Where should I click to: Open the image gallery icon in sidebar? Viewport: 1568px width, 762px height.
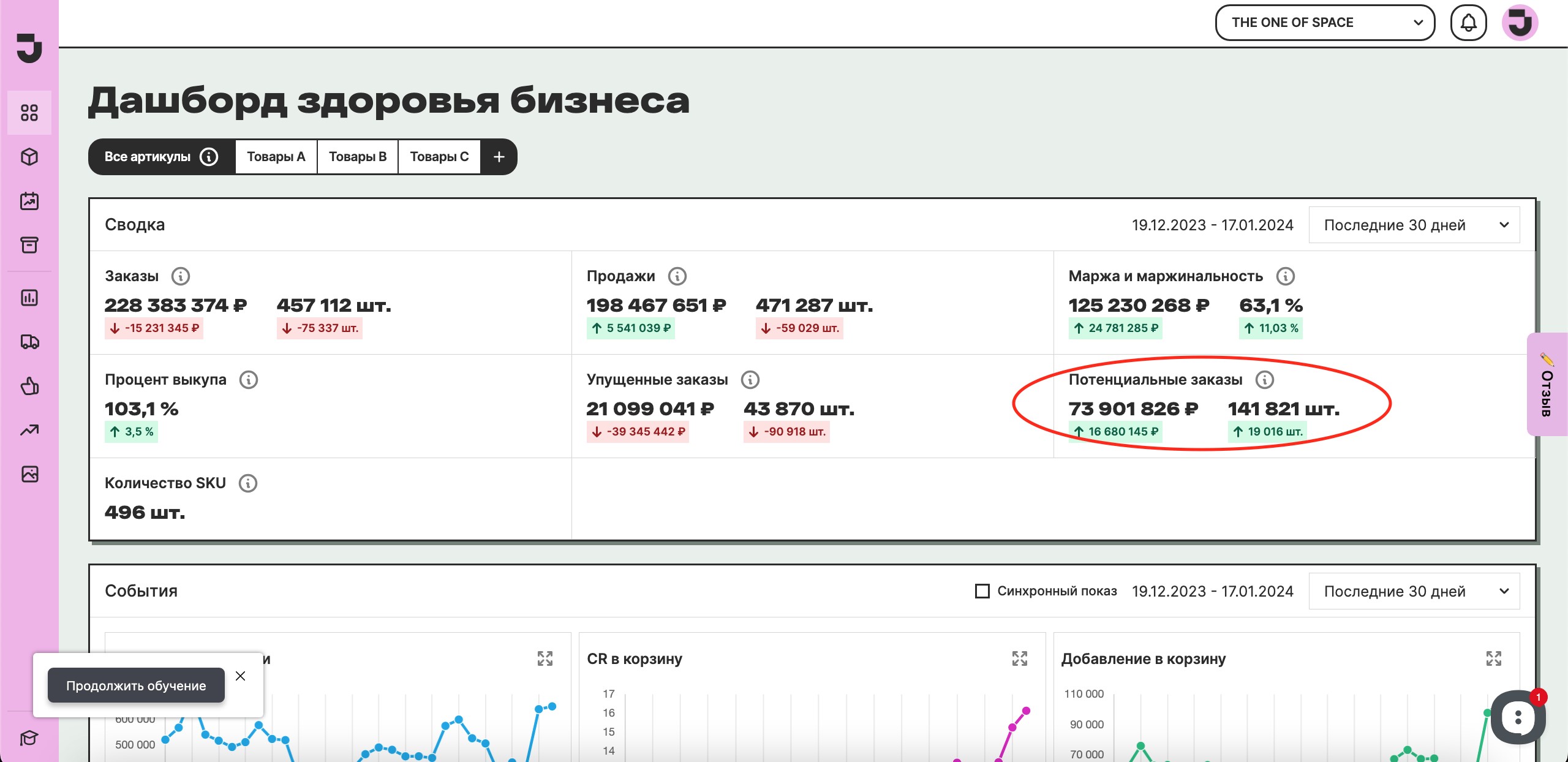(x=29, y=474)
